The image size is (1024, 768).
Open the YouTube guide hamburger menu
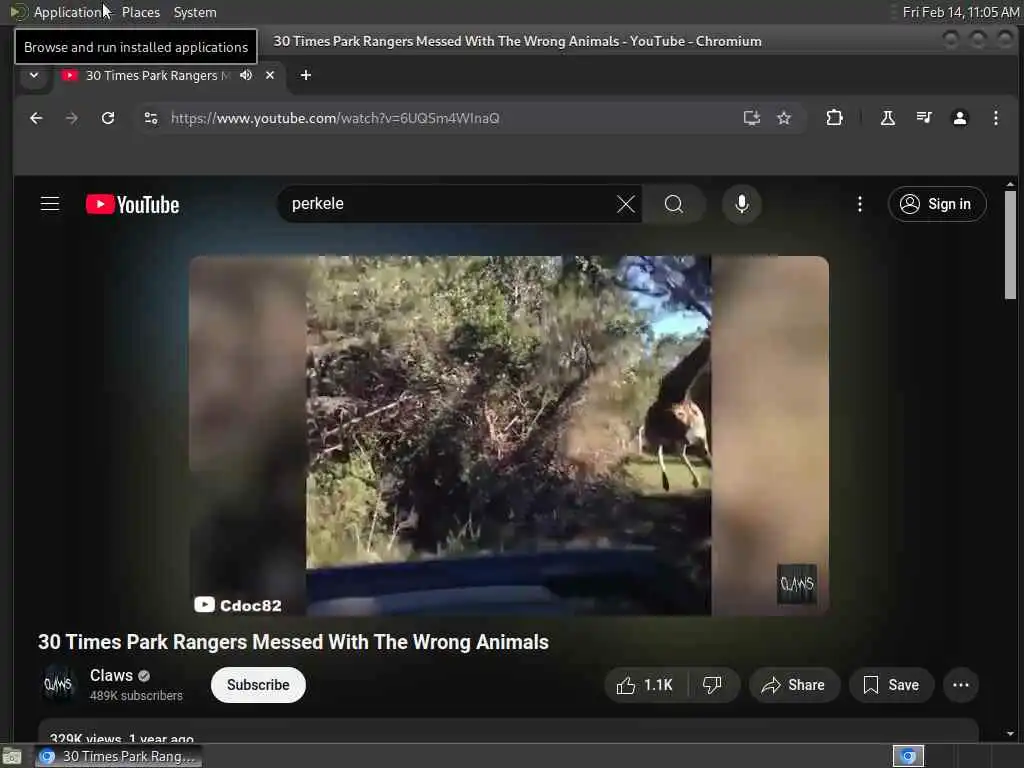pos(50,204)
